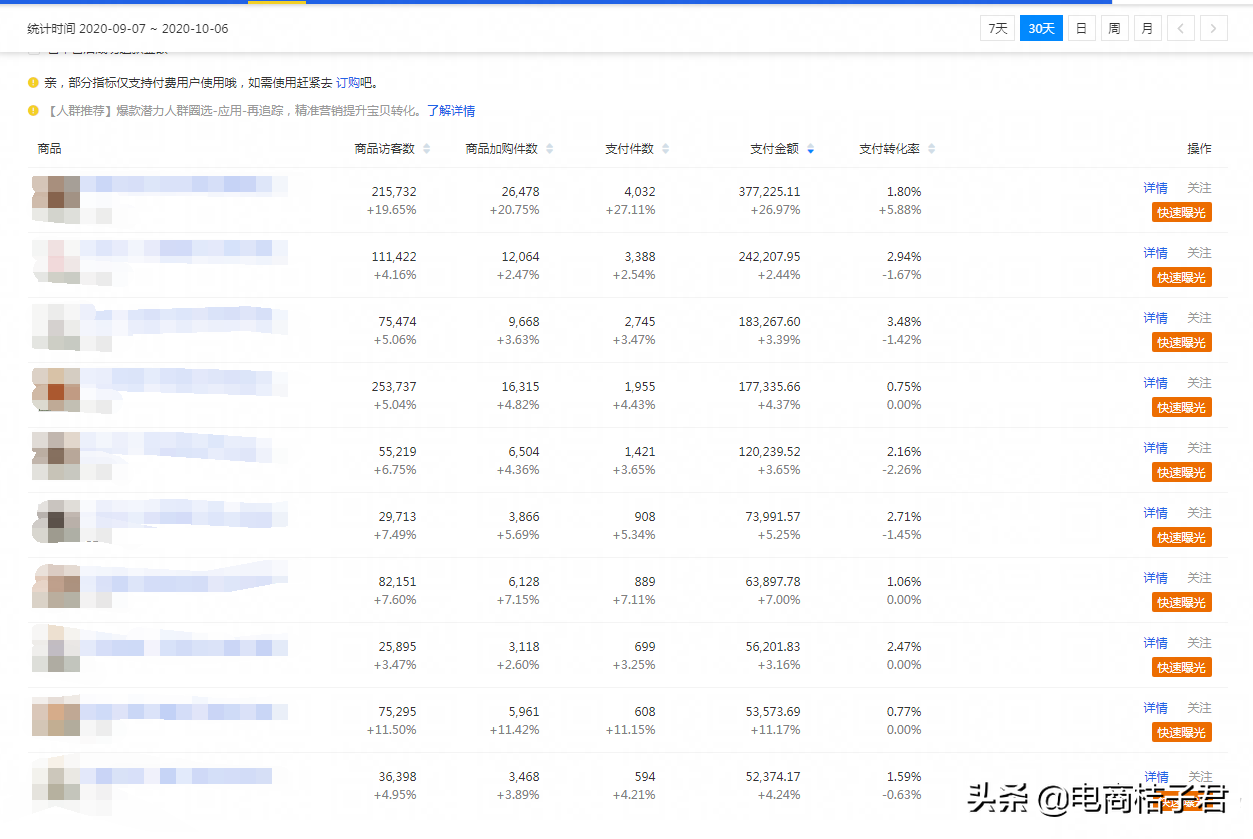
Task: Open 详情 for the top product
Action: point(1154,187)
